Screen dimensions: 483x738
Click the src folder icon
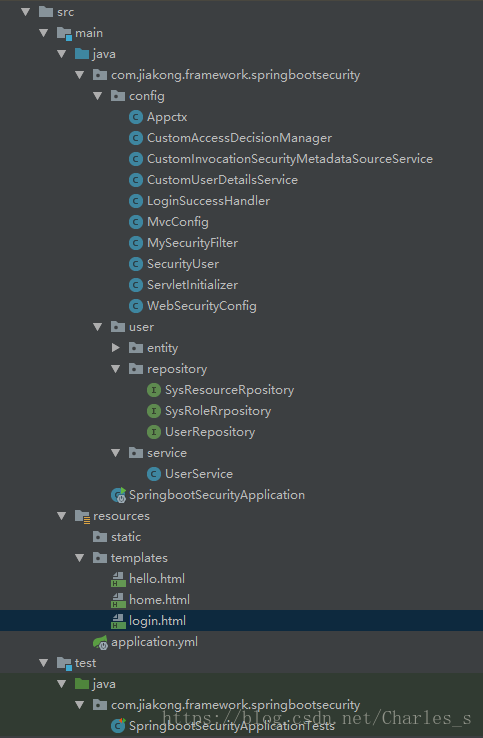(46, 12)
